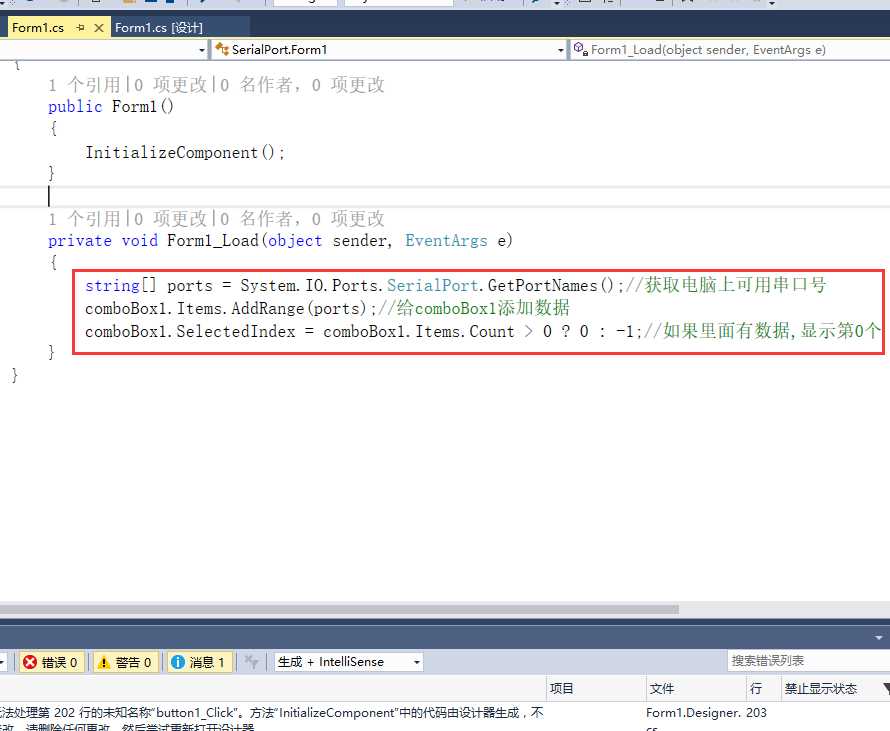Open '0 名作者, 0 项更改' above public Form1()
Screen dimensions: 890x731
tap(303, 85)
